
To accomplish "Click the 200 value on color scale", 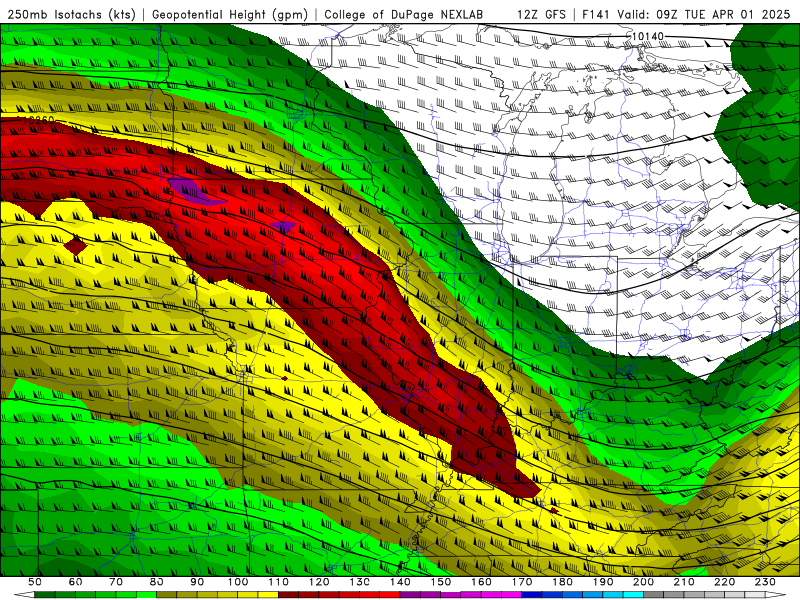I will click(643, 582).
